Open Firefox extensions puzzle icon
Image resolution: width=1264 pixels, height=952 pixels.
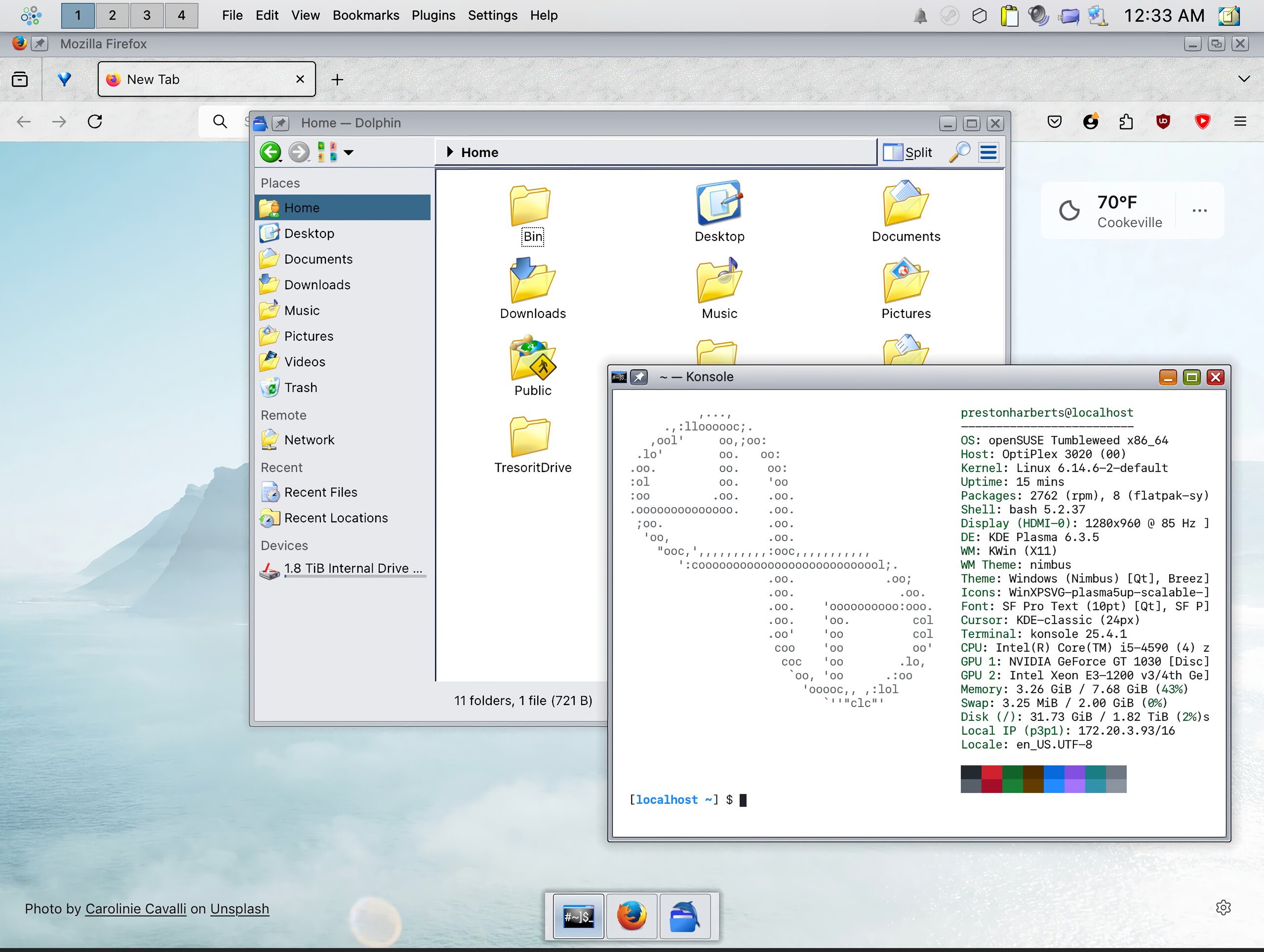tap(1126, 121)
